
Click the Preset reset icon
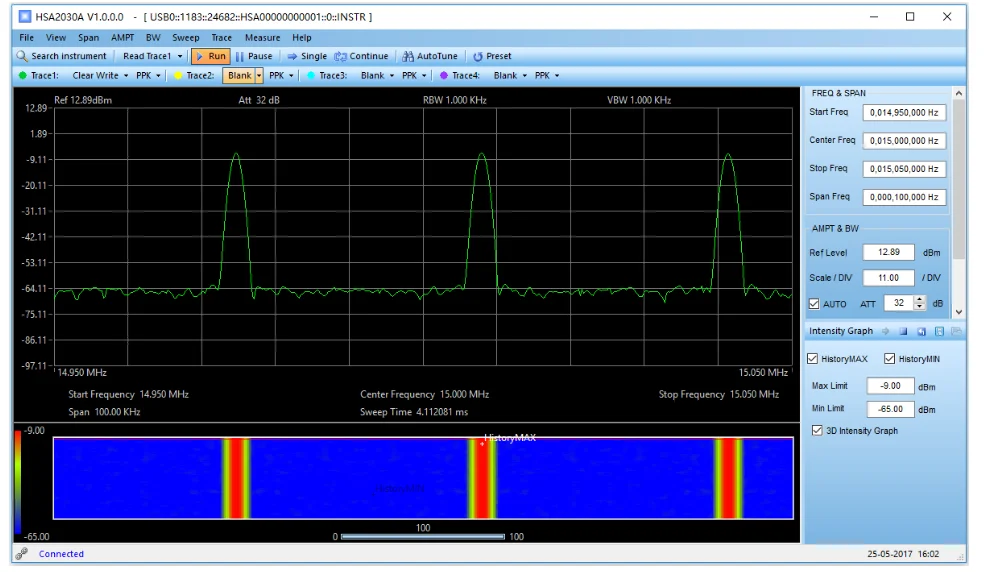pos(477,56)
